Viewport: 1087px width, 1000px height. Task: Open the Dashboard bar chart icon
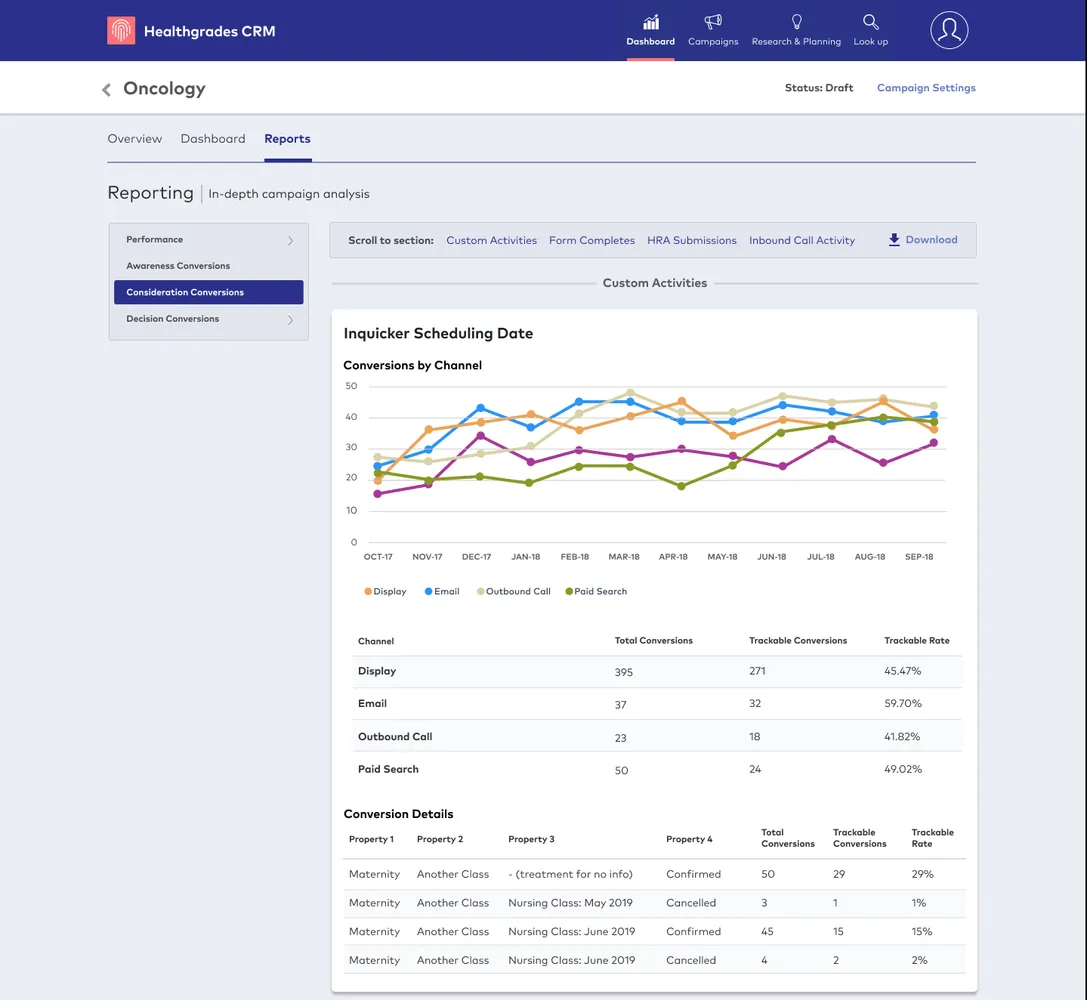pos(651,22)
